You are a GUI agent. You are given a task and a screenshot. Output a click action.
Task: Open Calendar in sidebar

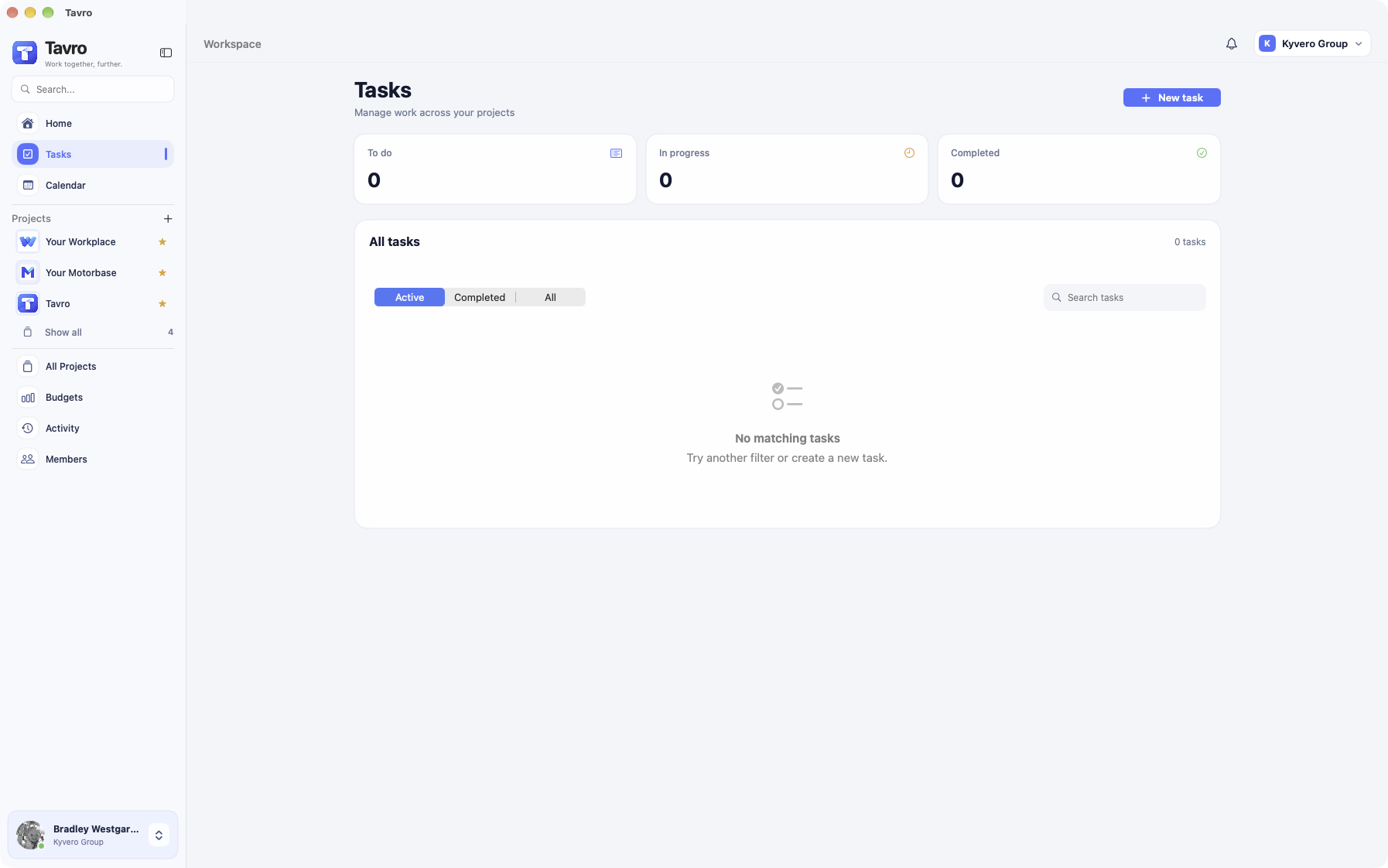point(93,186)
